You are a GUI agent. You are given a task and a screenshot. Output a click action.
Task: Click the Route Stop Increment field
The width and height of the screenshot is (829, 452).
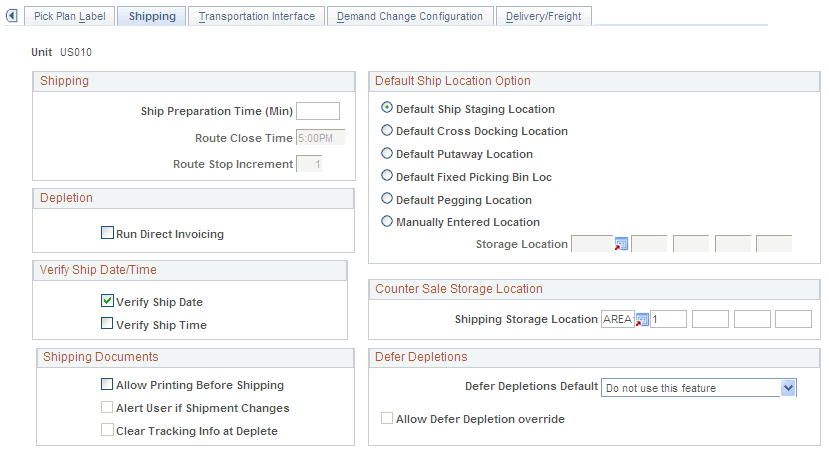(309, 164)
